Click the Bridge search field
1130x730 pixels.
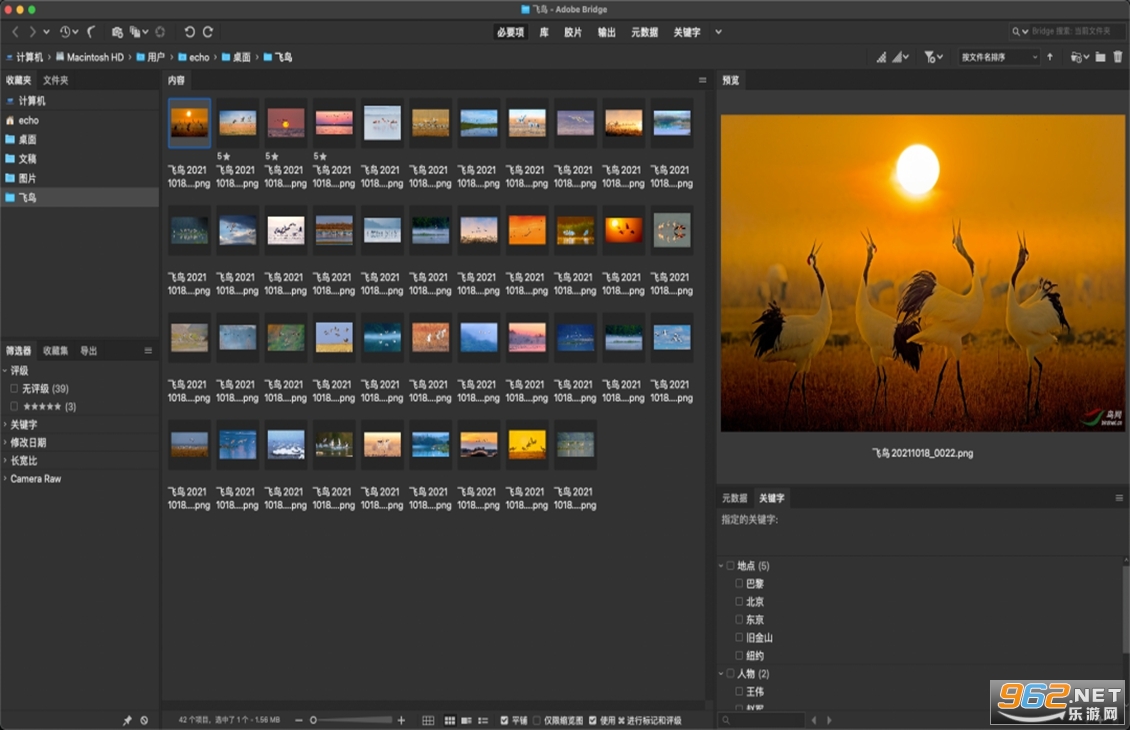(1074, 31)
